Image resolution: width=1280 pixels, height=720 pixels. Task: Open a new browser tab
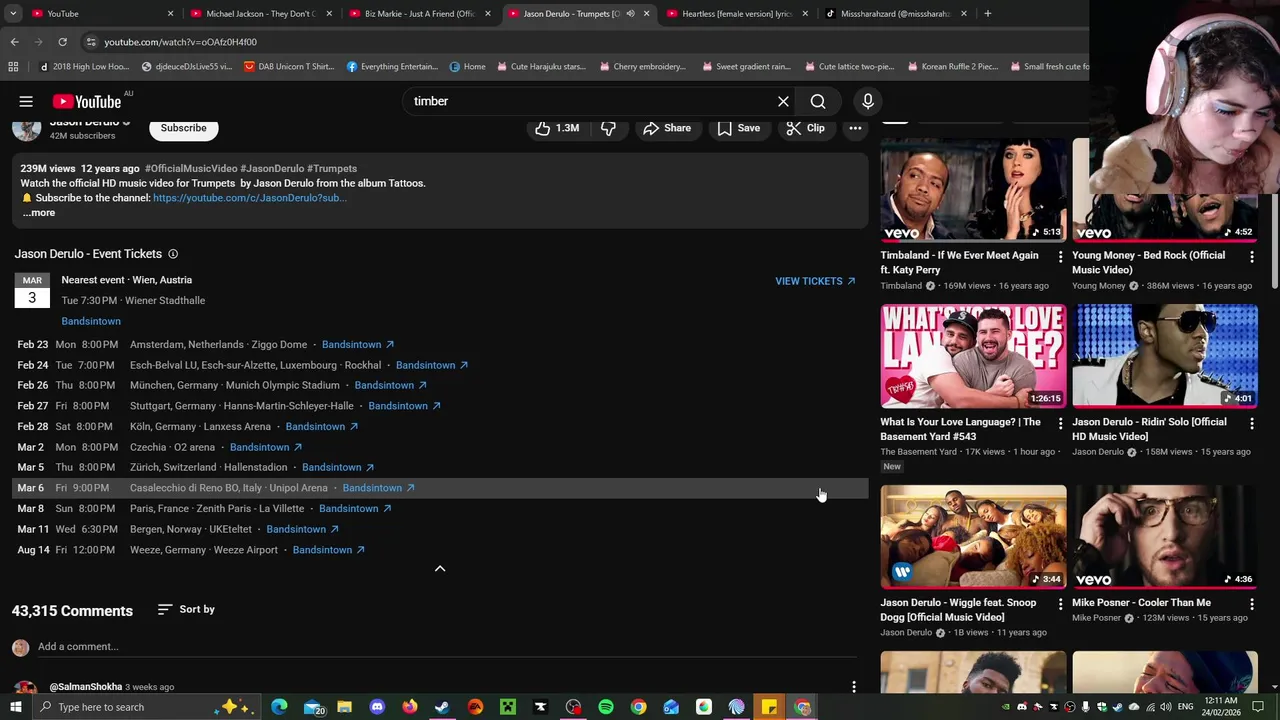(987, 14)
